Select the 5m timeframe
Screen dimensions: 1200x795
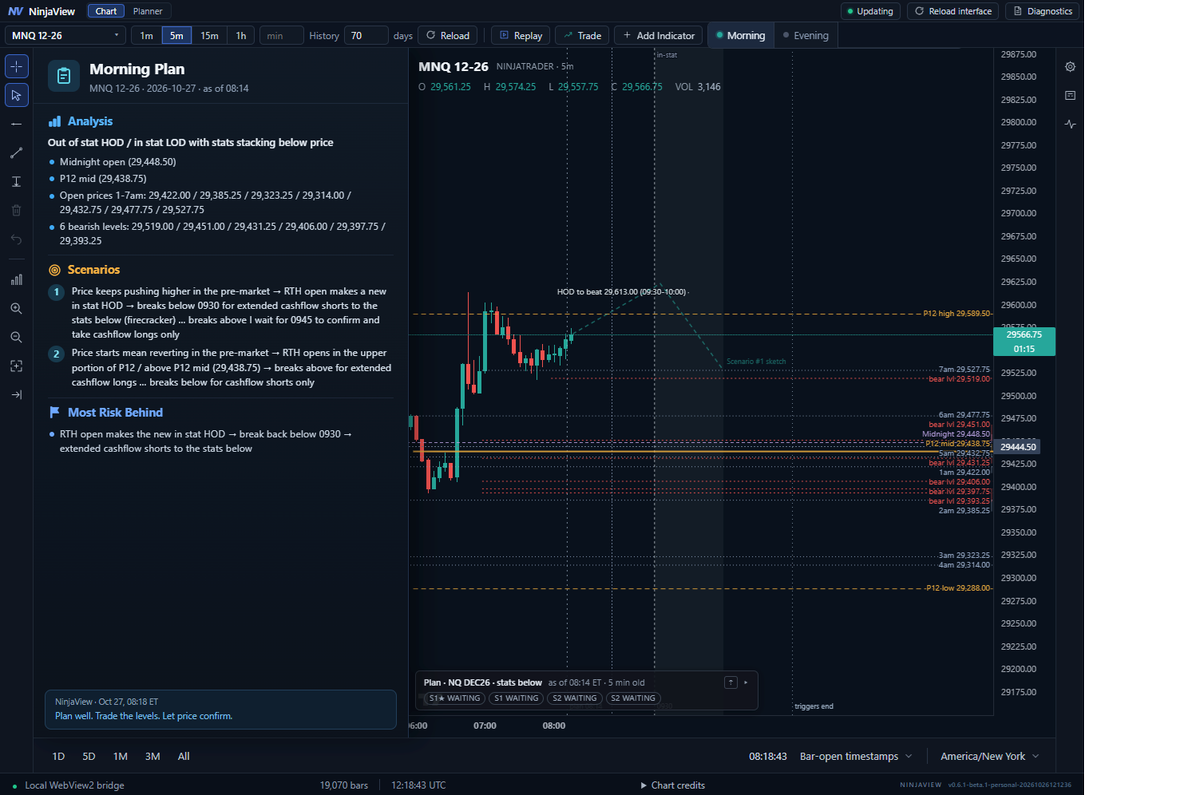tap(176, 35)
